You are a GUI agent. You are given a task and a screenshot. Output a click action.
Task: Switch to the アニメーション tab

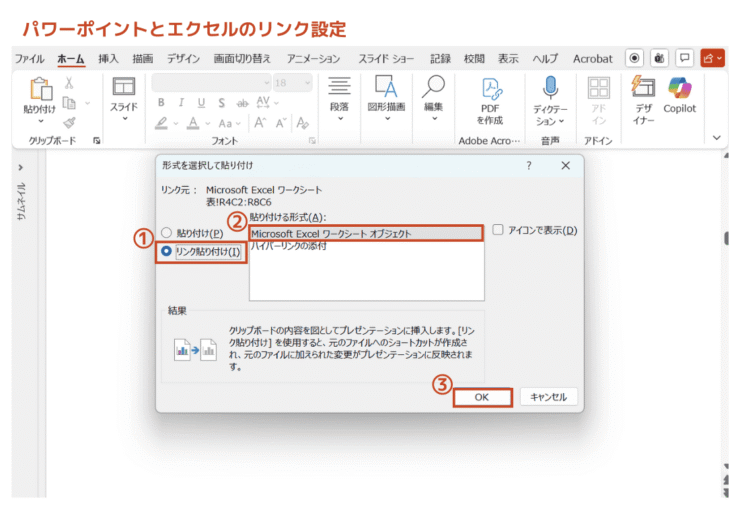coord(313,59)
